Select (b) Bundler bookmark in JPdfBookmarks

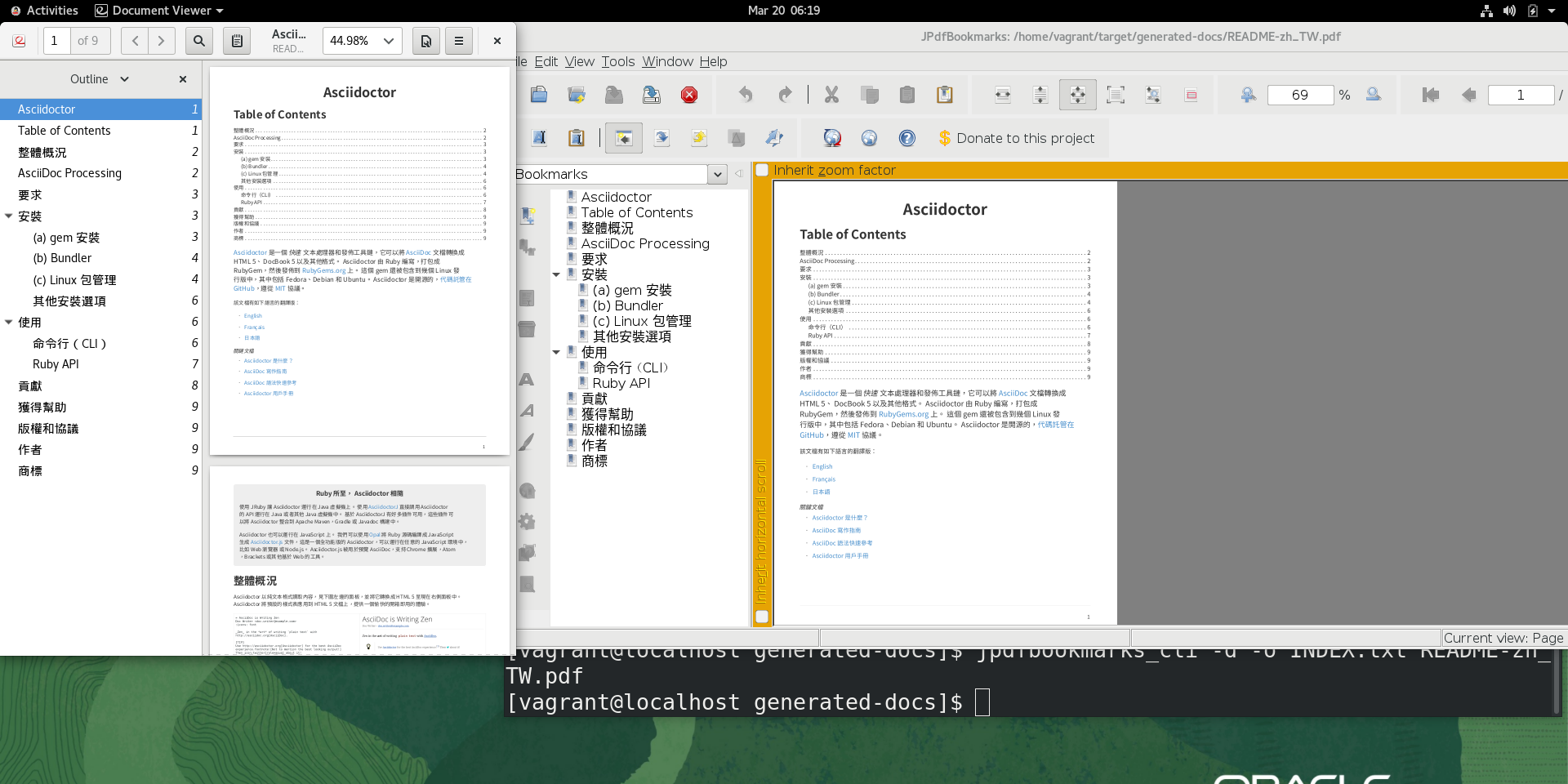628,305
